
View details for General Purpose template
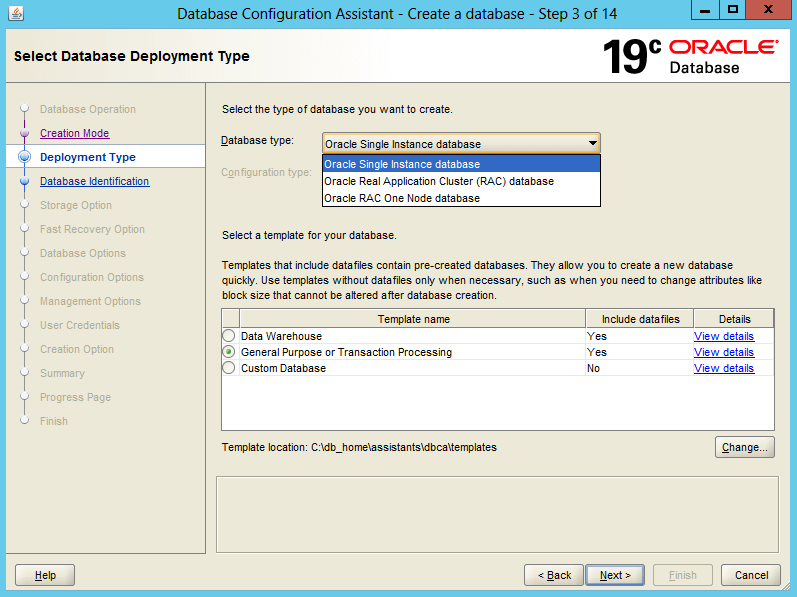click(724, 352)
